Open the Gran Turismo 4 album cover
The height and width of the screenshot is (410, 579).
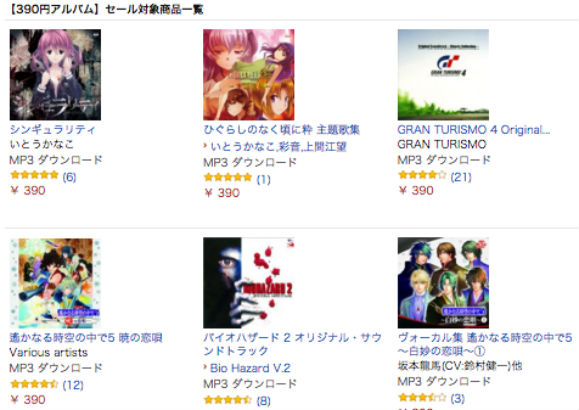click(x=443, y=75)
